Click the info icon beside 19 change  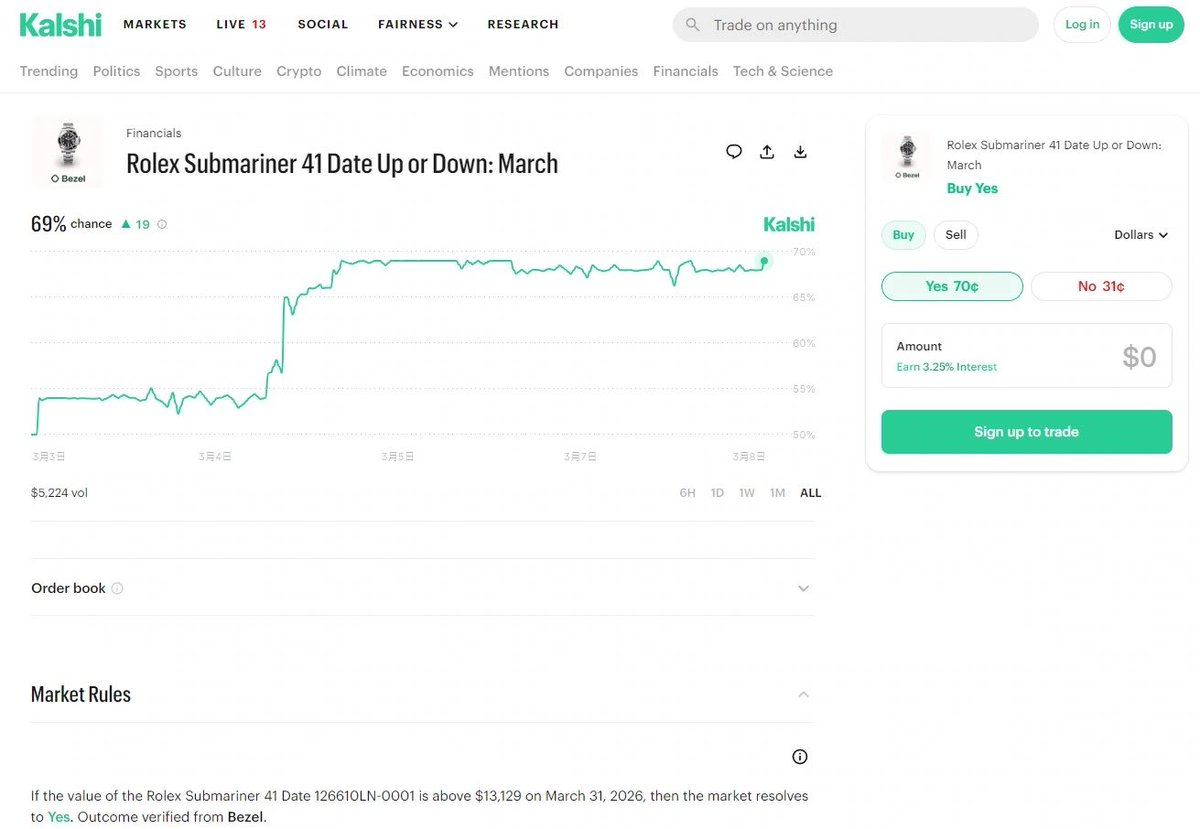click(x=162, y=224)
